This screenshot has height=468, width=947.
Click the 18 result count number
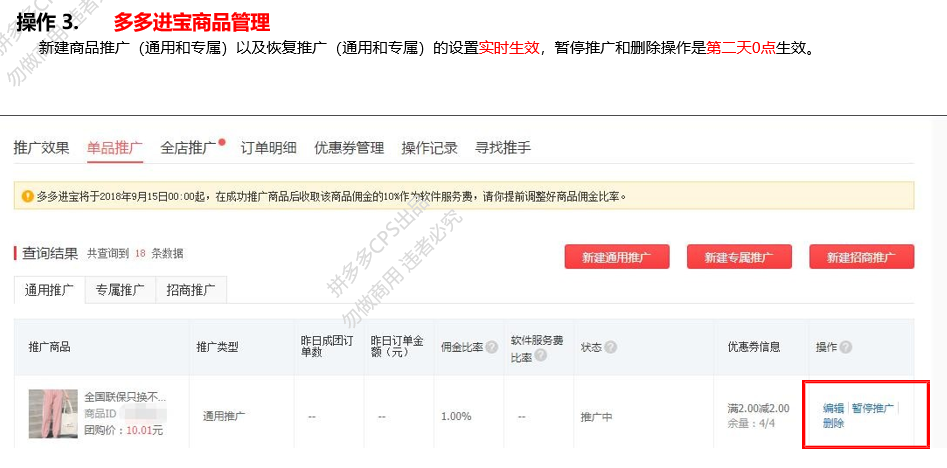tap(140, 254)
